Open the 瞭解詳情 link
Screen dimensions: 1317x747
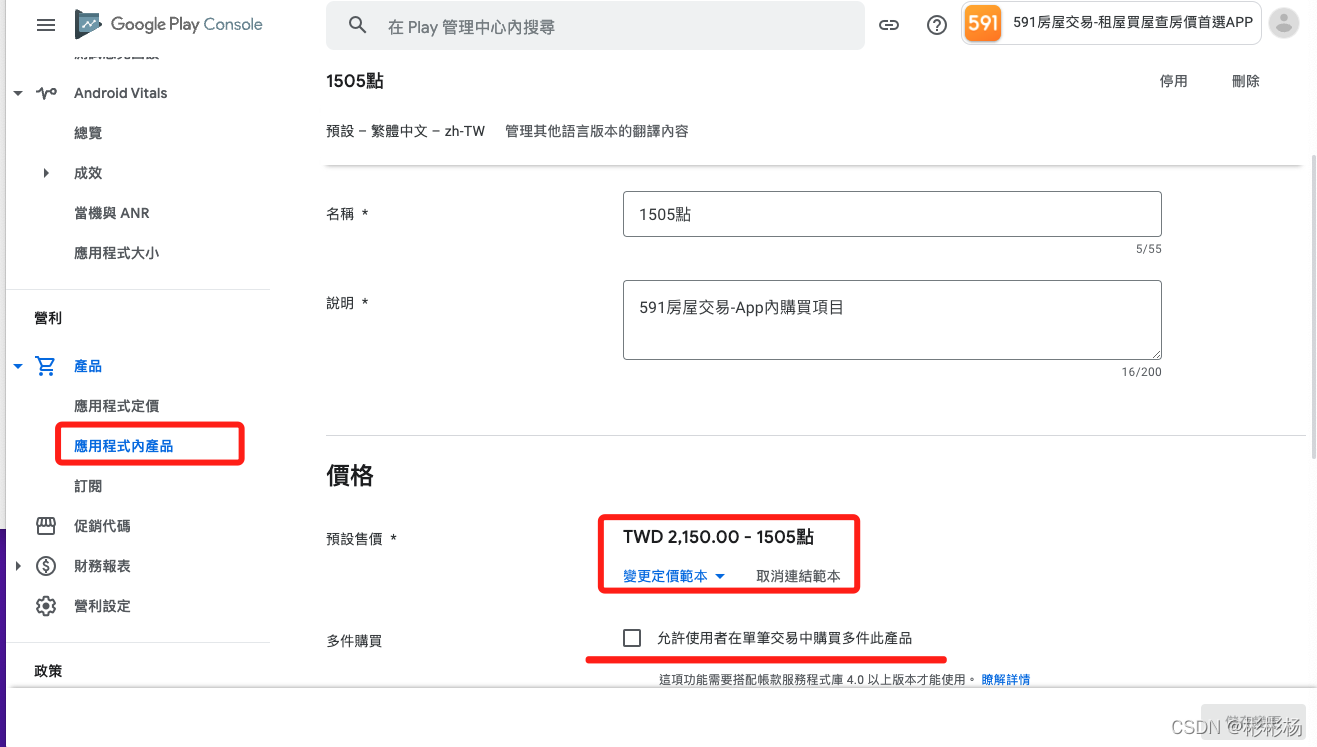click(1006, 679)
